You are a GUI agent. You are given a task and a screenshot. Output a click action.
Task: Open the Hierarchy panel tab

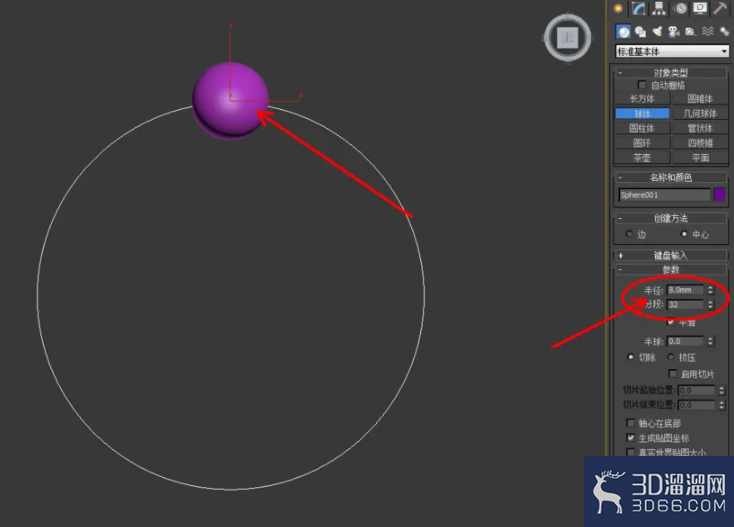659,8
